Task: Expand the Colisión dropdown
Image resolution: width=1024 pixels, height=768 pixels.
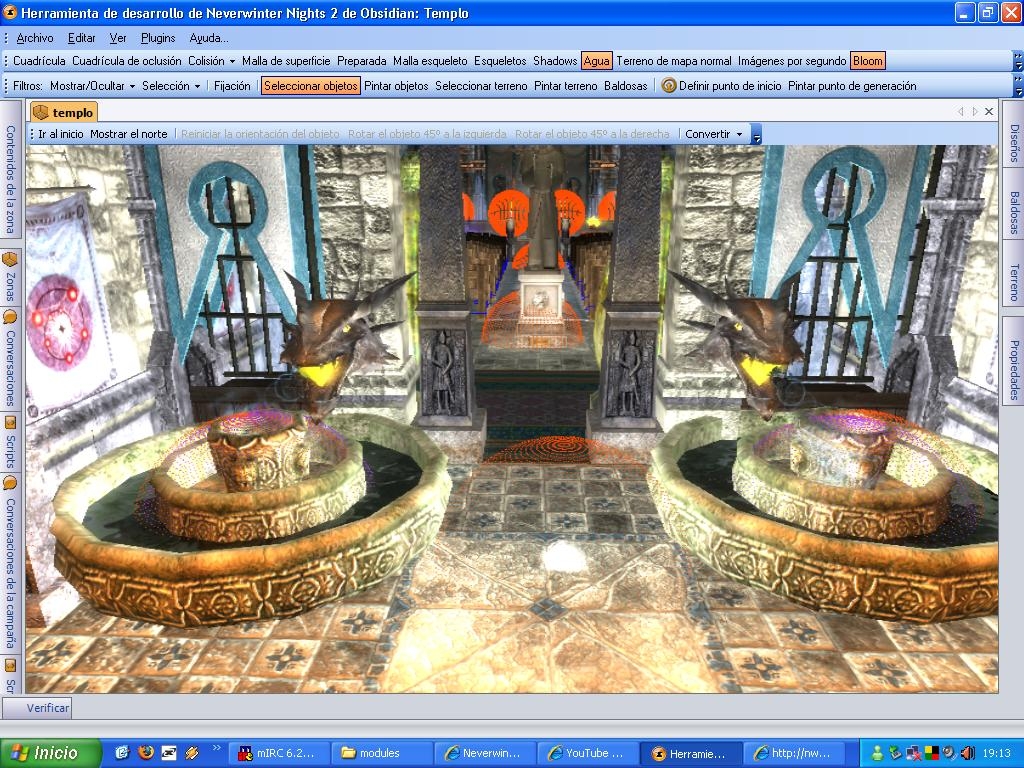Action: click(212, 61)
